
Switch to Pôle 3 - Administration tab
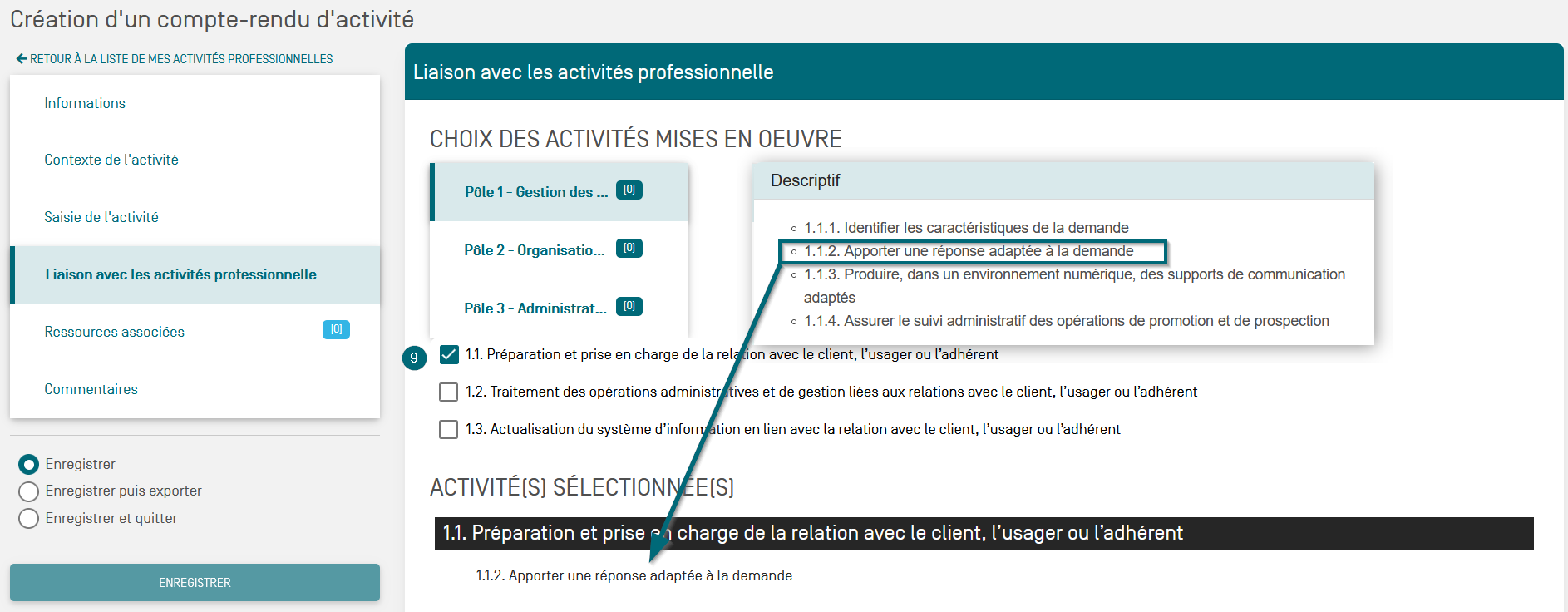point(535,308)
